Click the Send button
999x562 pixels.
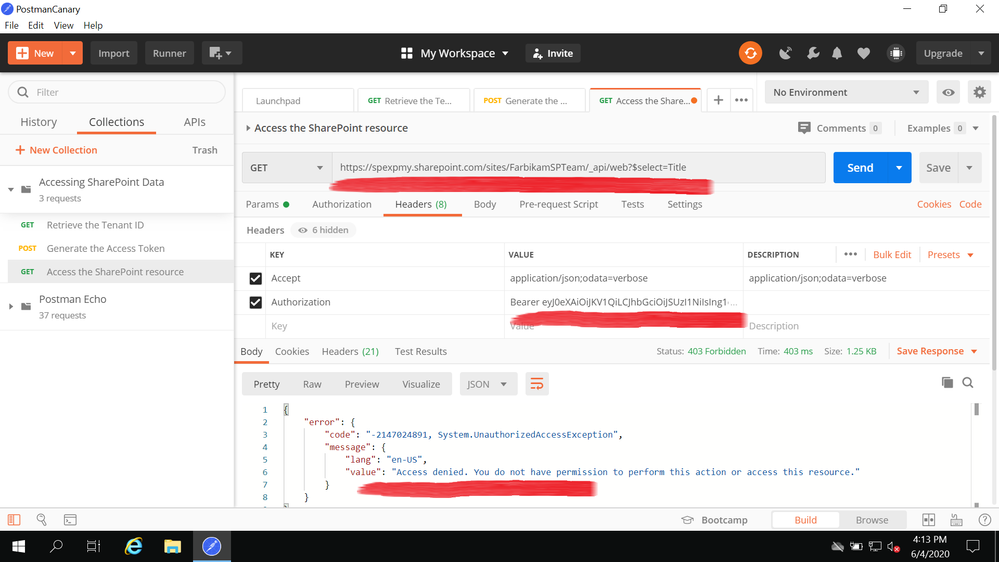[x=860, y=168]
